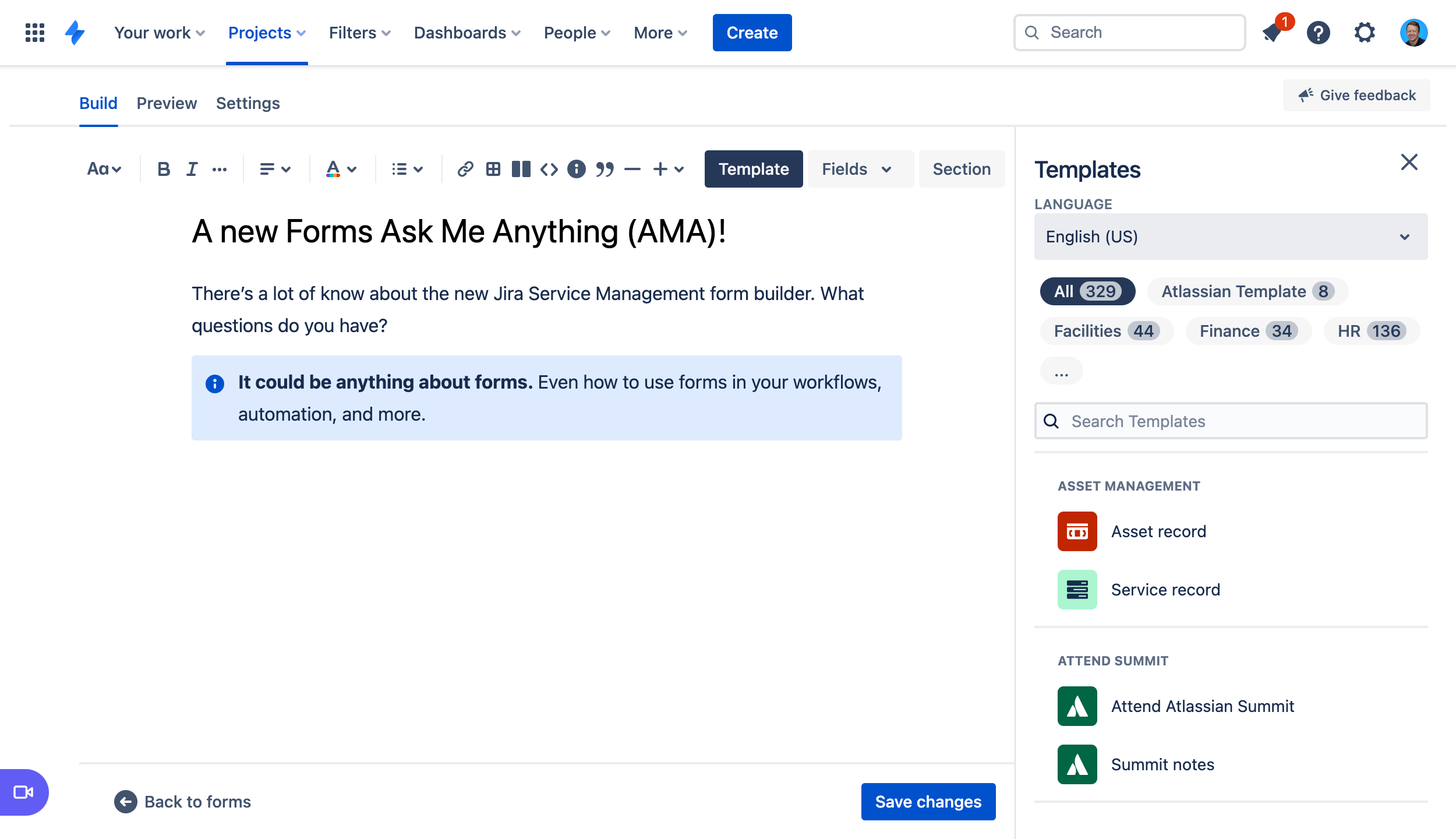1456x839 pixels.
Task: Open the user profile avatar
Action: coord(1413,33)
